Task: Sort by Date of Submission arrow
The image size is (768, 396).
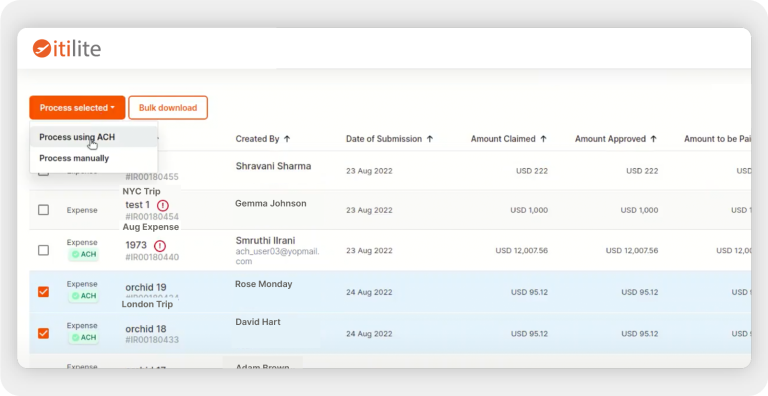Action: coord(430,139)
